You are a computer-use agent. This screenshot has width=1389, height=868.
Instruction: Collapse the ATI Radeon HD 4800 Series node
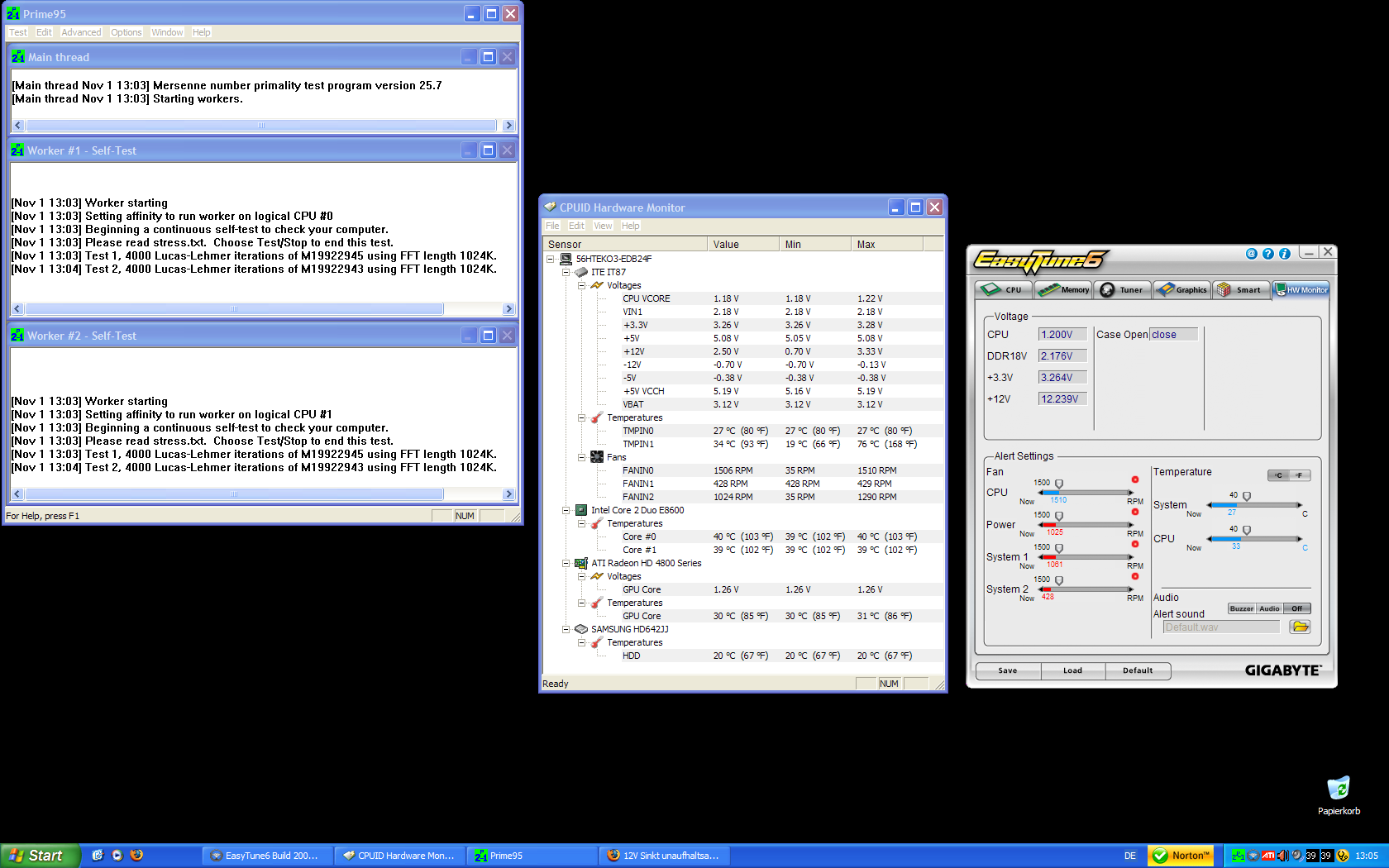pyautogui.click(x=566, y=563)
